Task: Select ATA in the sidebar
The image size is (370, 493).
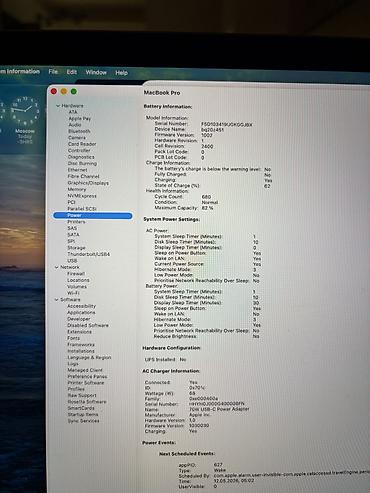Action: pyautogui.click(x=73, y=112)
